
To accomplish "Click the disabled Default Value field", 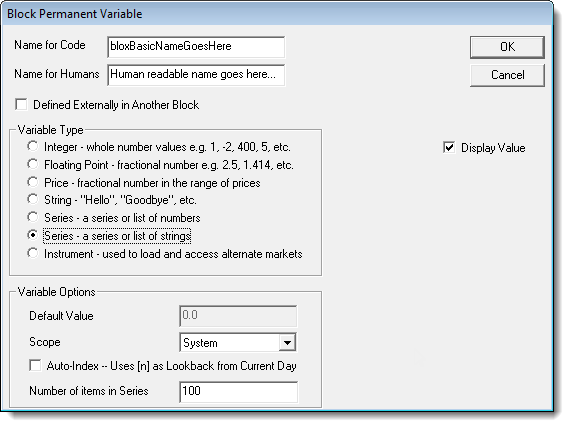I will coord(238,316).
